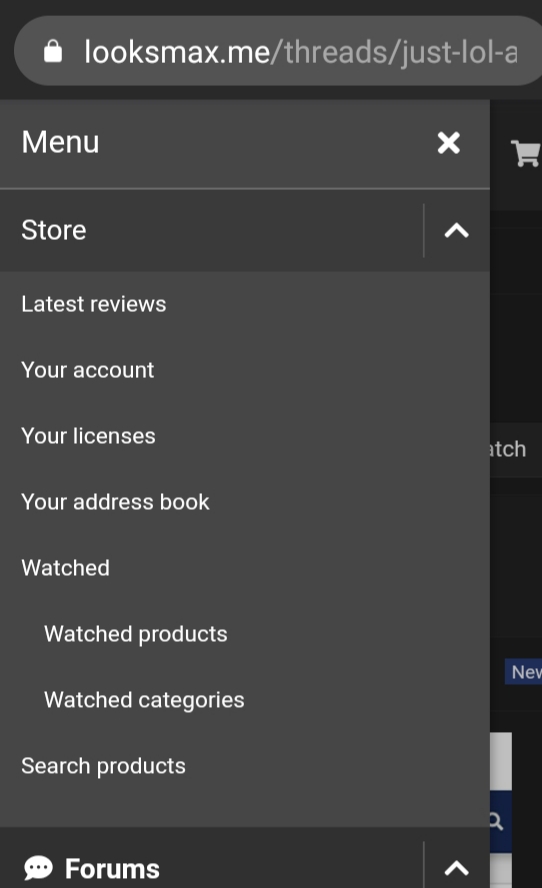Collapse the Forums section chevron
The image size is (542, 888).
click(x=456, y=868)
